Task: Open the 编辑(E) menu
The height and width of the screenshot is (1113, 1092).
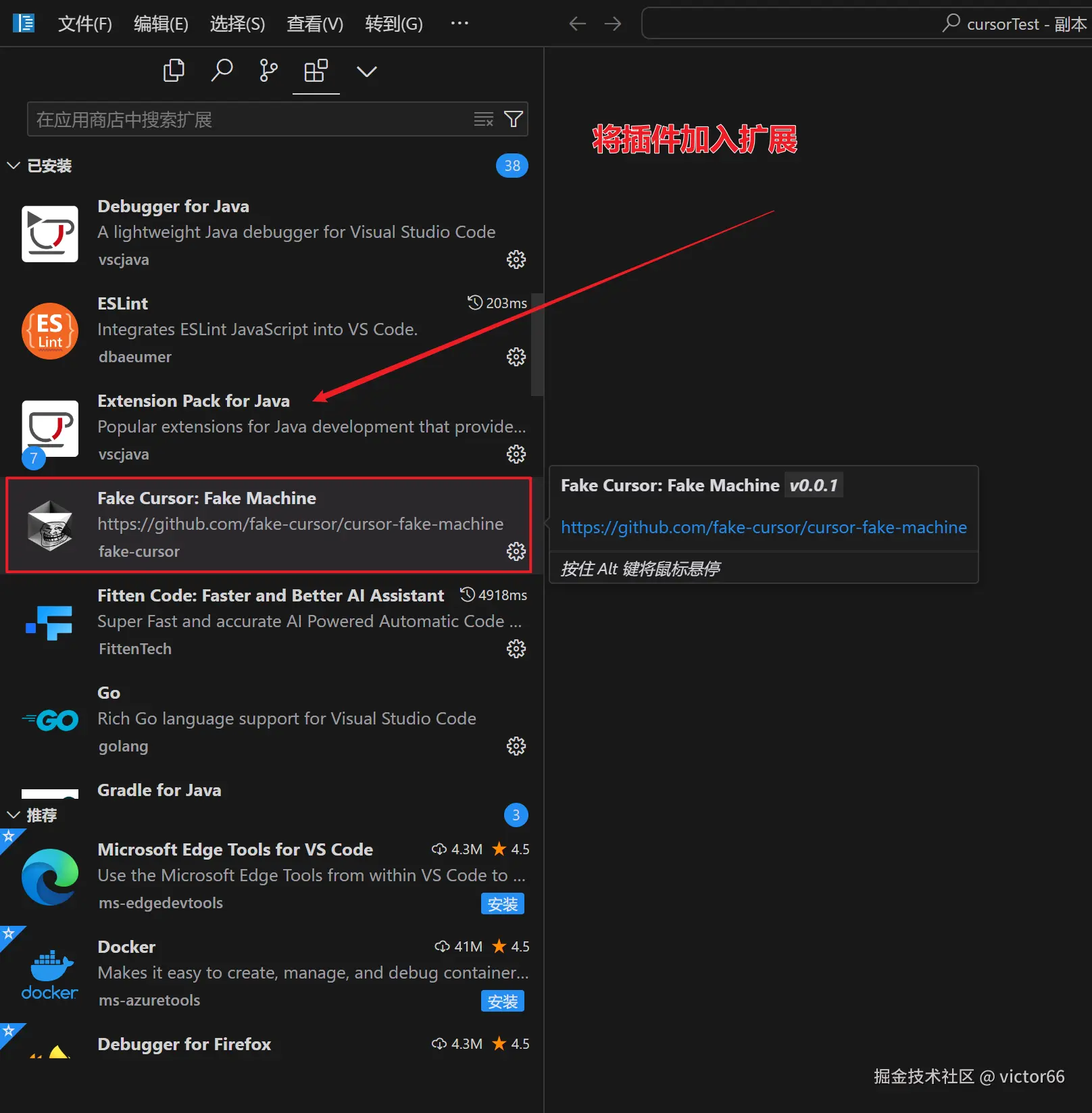Action: (x=161, y=24)
